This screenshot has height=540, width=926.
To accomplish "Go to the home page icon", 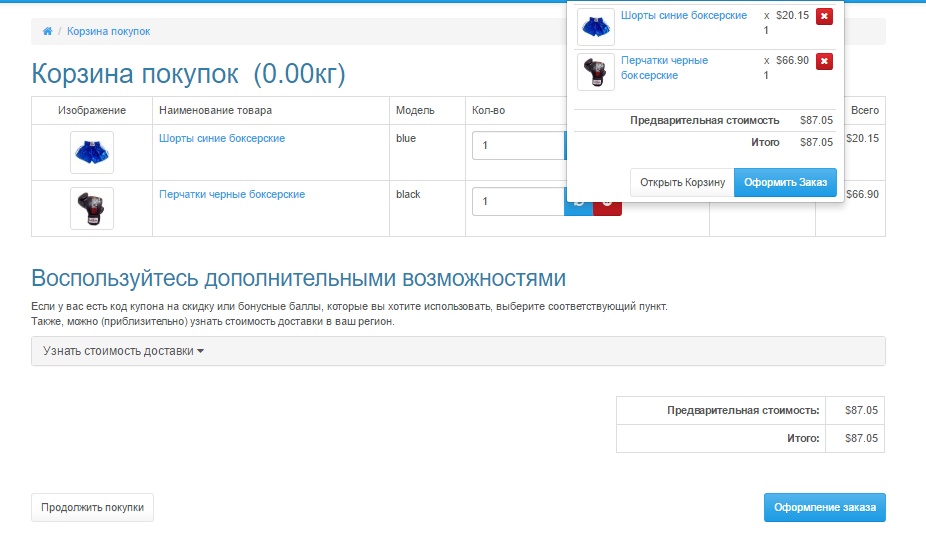I will click(47, 31).
